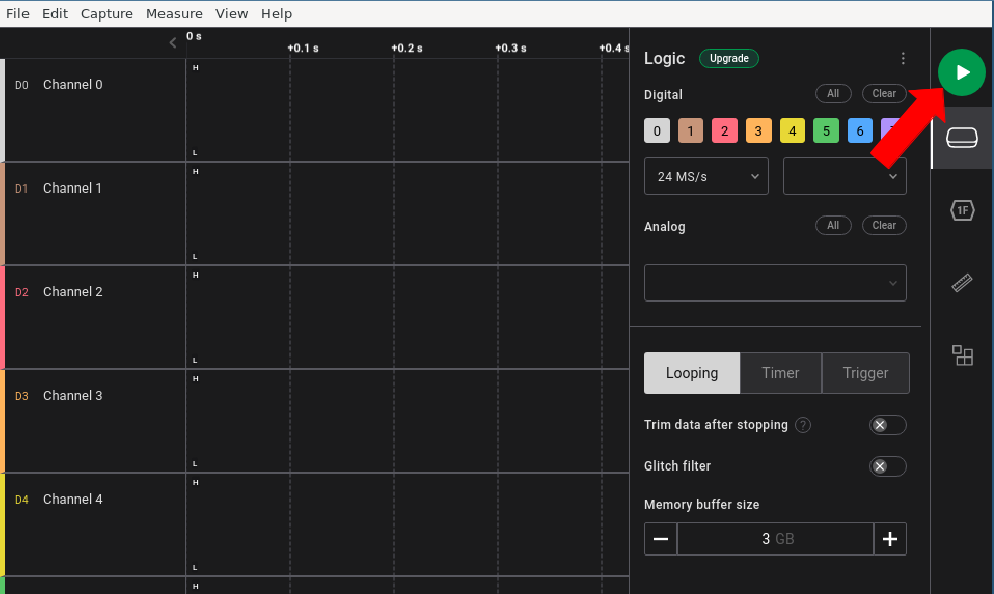Screen dimensions: 994x594
Task: Open the Capture menu
Action: [106, 13]
